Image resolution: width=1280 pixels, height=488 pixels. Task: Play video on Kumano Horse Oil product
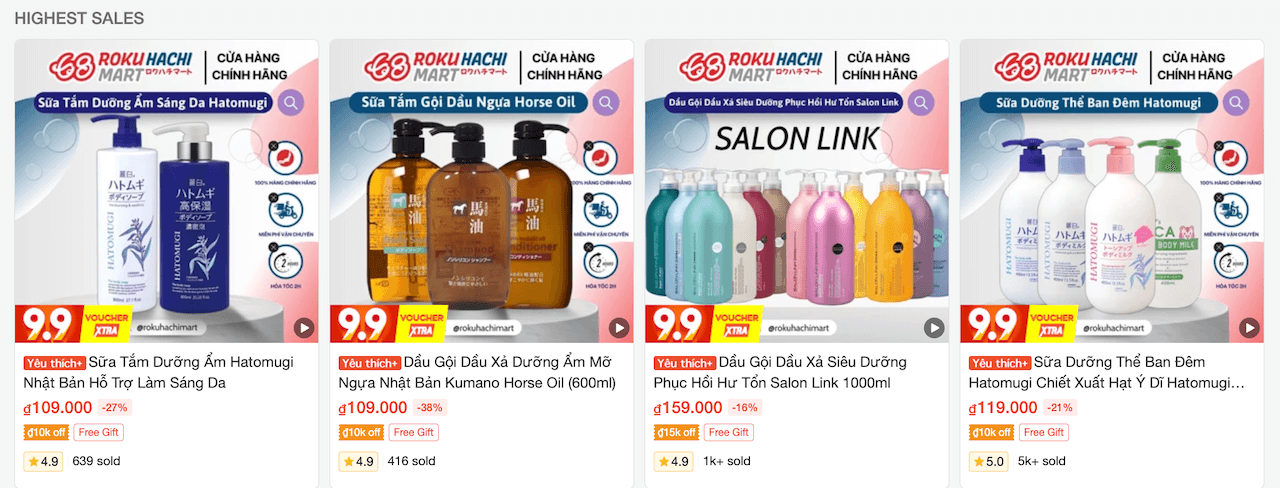pyautogui.click(x=619, y=327)
